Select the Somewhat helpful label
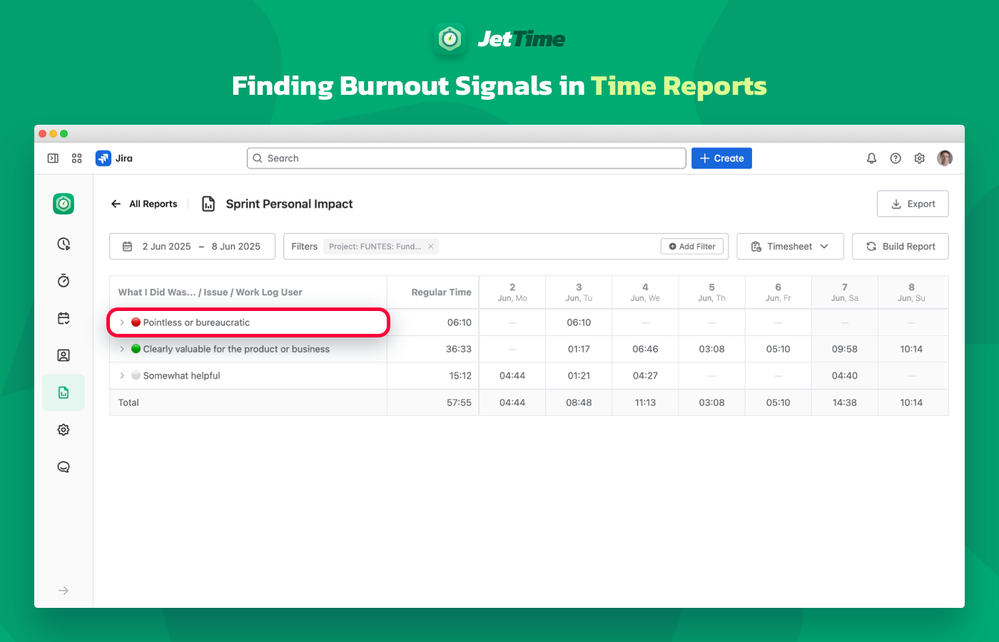The height and width of the screenshot is (642, 999). click(x=182, y=376)
